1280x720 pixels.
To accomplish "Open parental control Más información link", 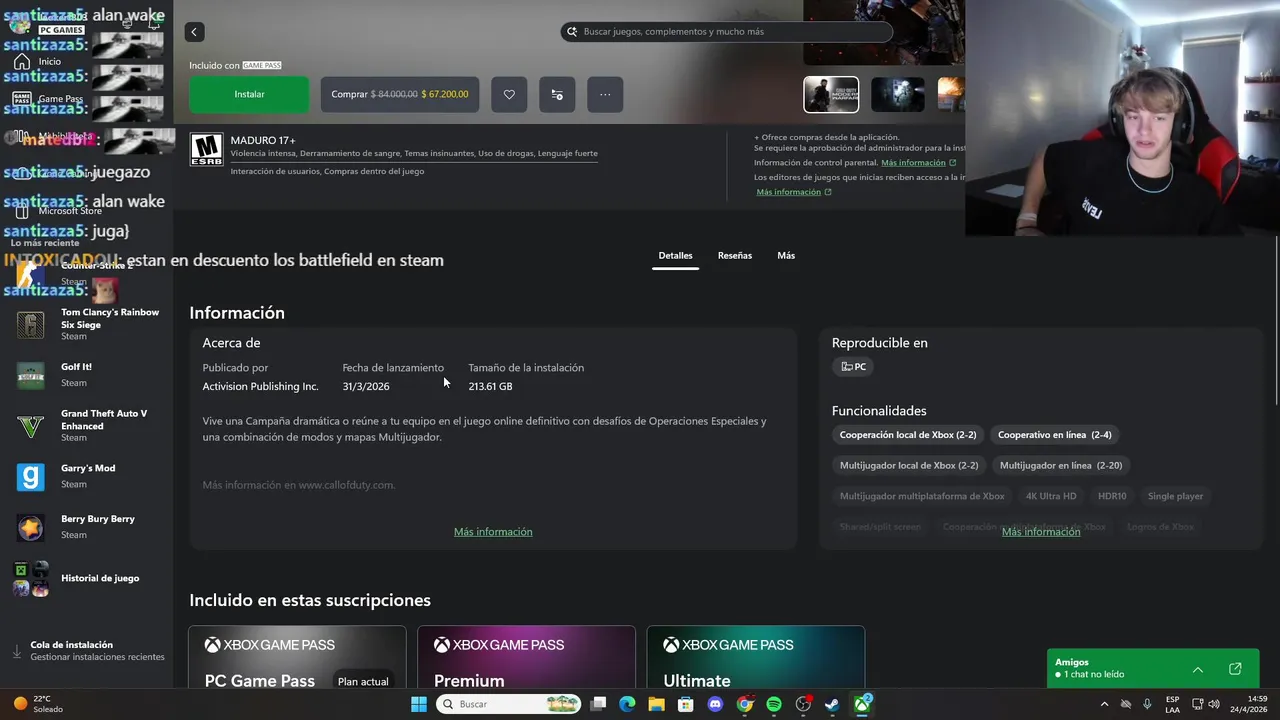I will point(918,163).
